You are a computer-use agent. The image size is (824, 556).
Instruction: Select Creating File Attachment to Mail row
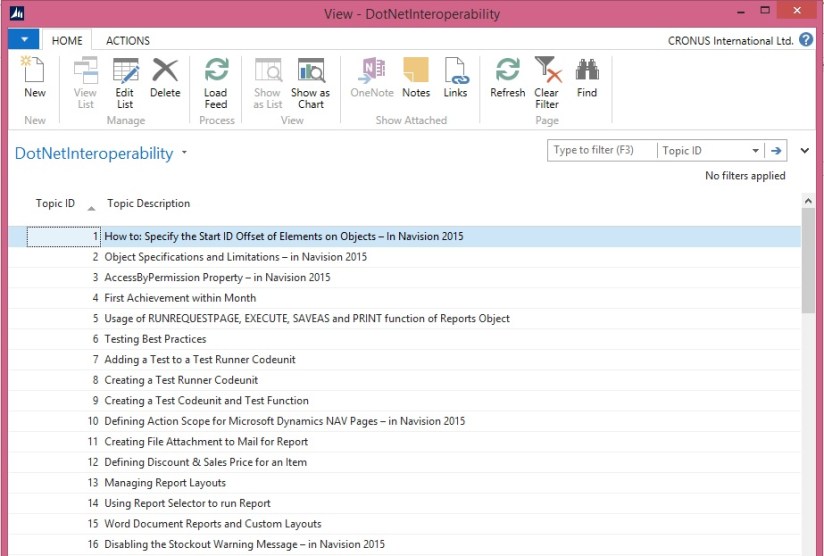(x=405, y=441)
